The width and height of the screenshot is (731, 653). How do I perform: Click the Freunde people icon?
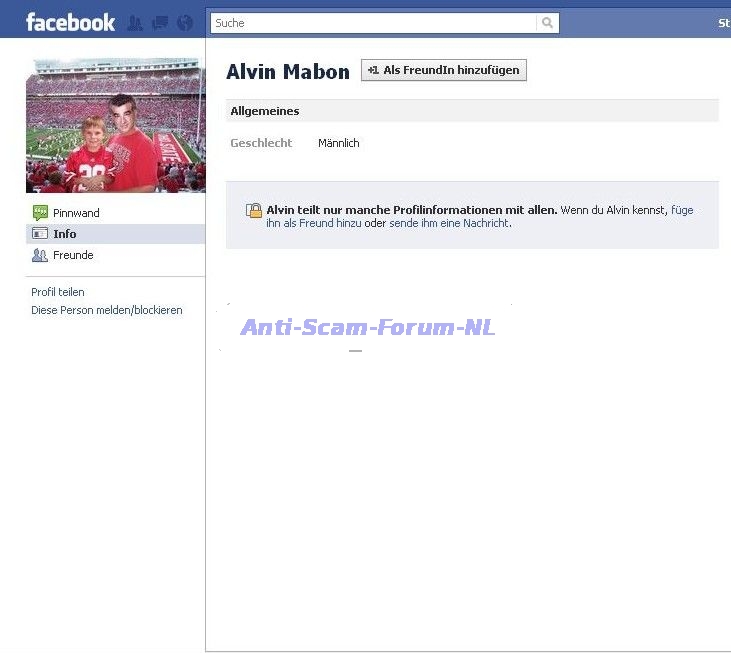40,255
